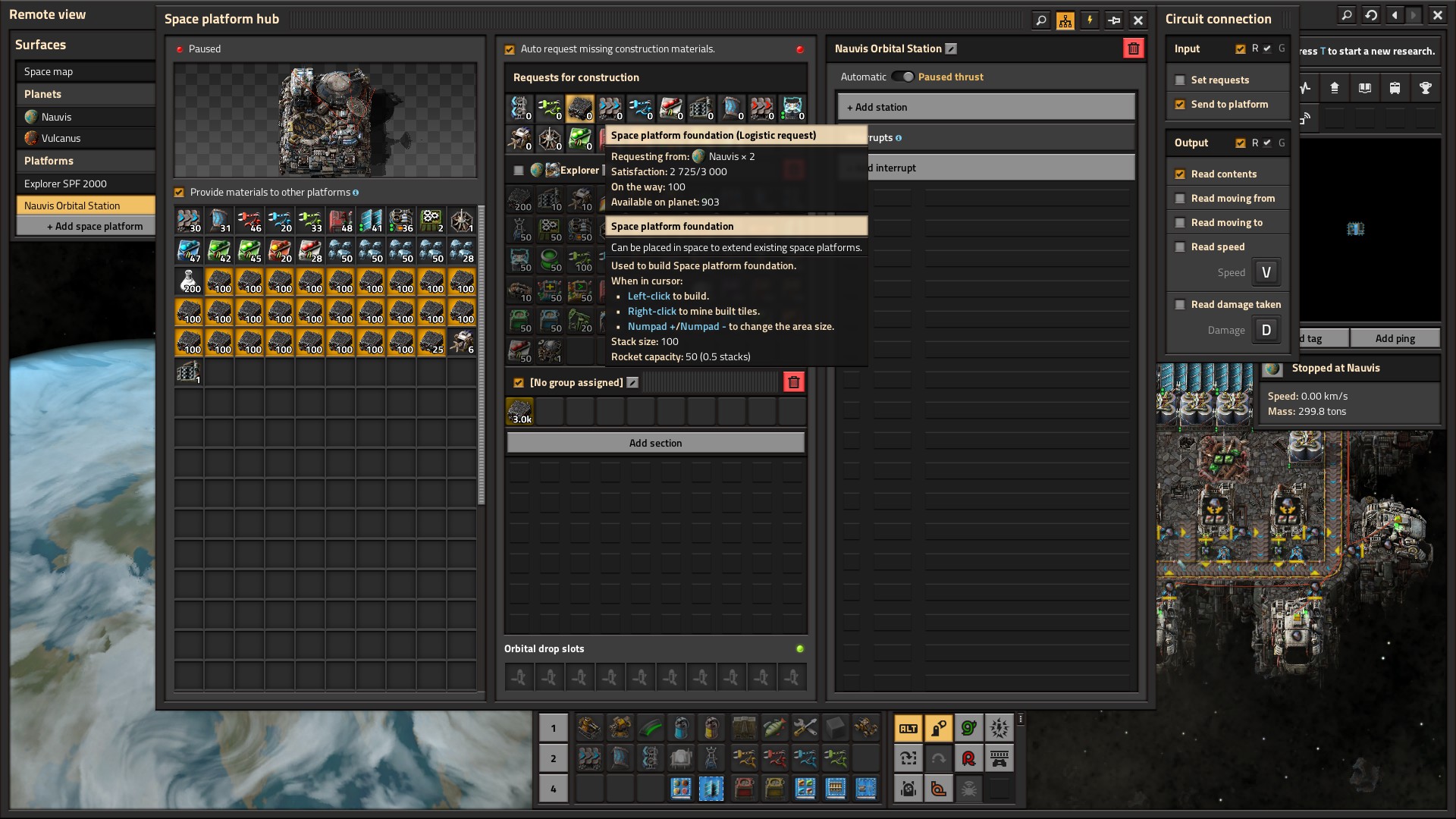
Task: Select Nauvis Orbital Station in Surfaces list
Action: [86, 206]
